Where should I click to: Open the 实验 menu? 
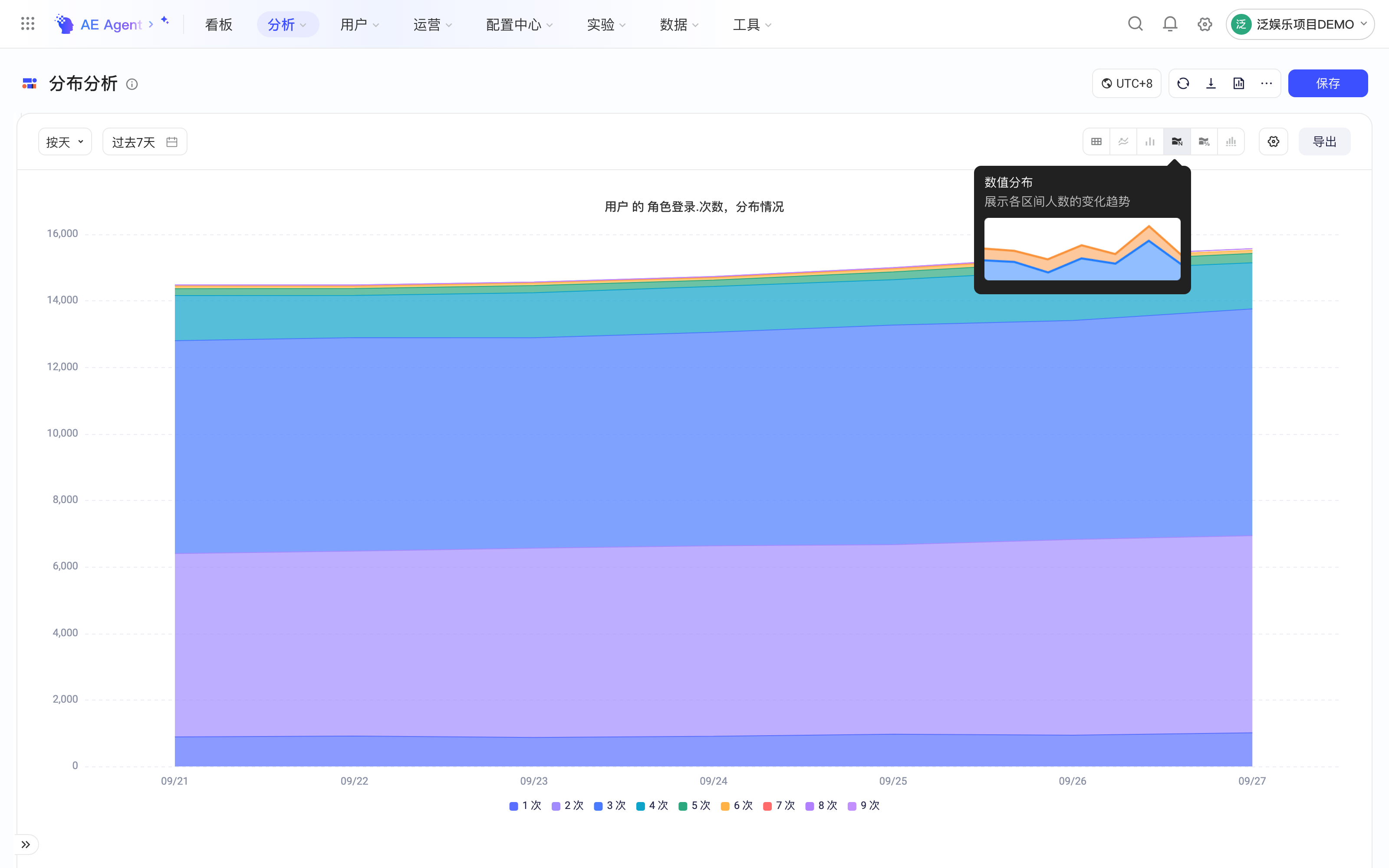pyautogui.click(x=607, y=24)
